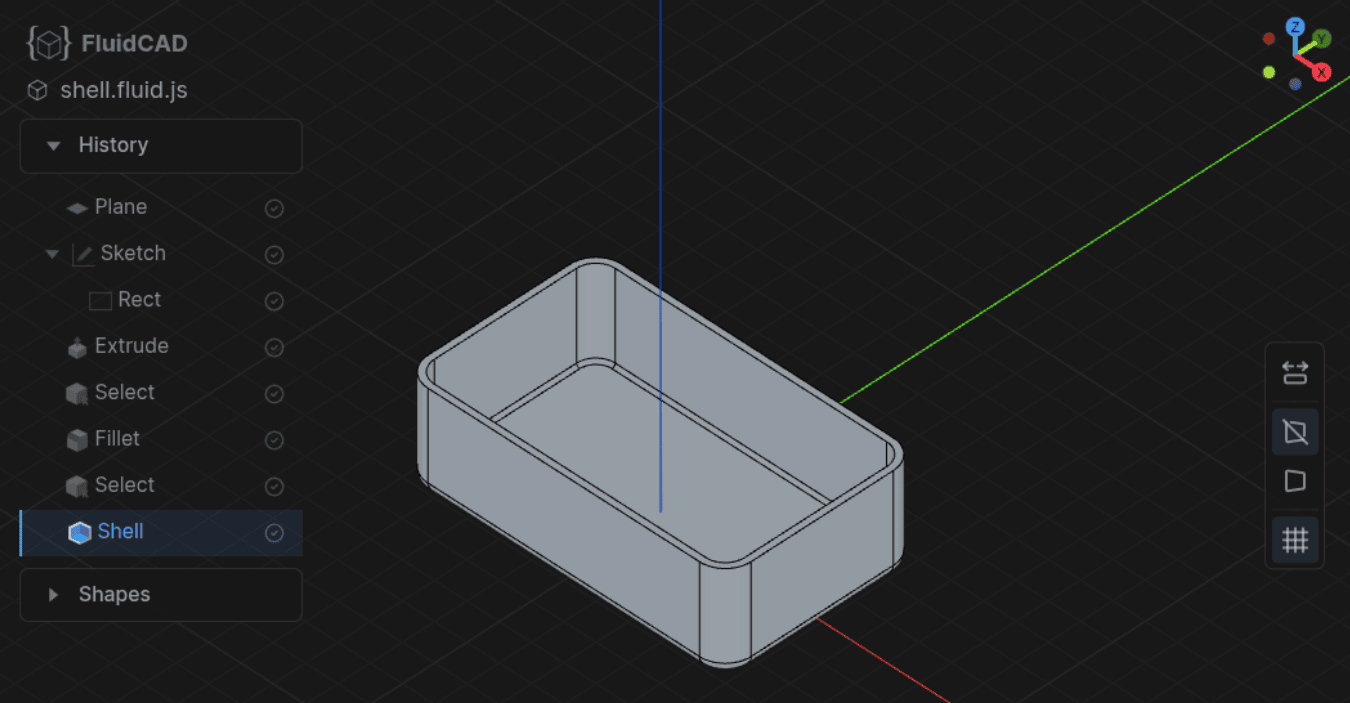Click the red X axis on the view gizmo
This screenshot has height=703, width=1350.
(x=1322, y=72)
